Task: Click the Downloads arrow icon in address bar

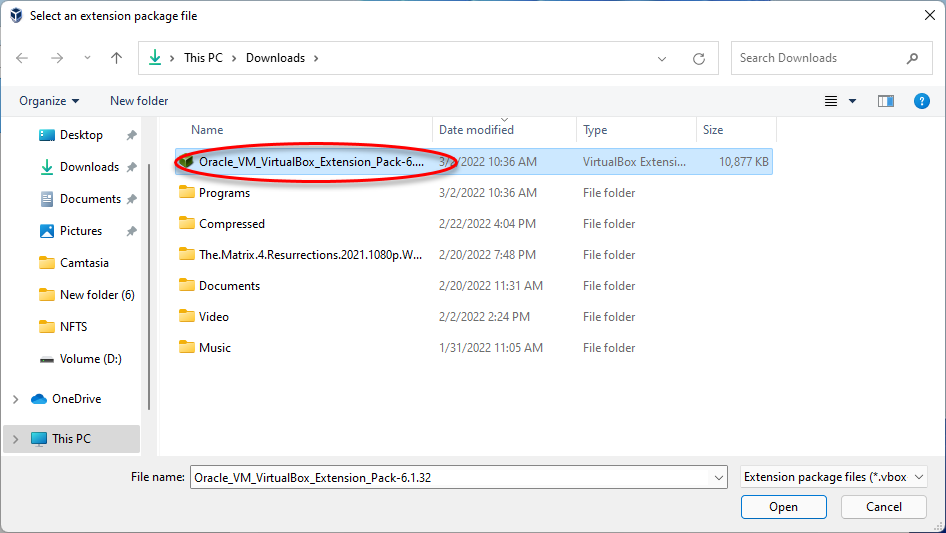Action: 155,58
